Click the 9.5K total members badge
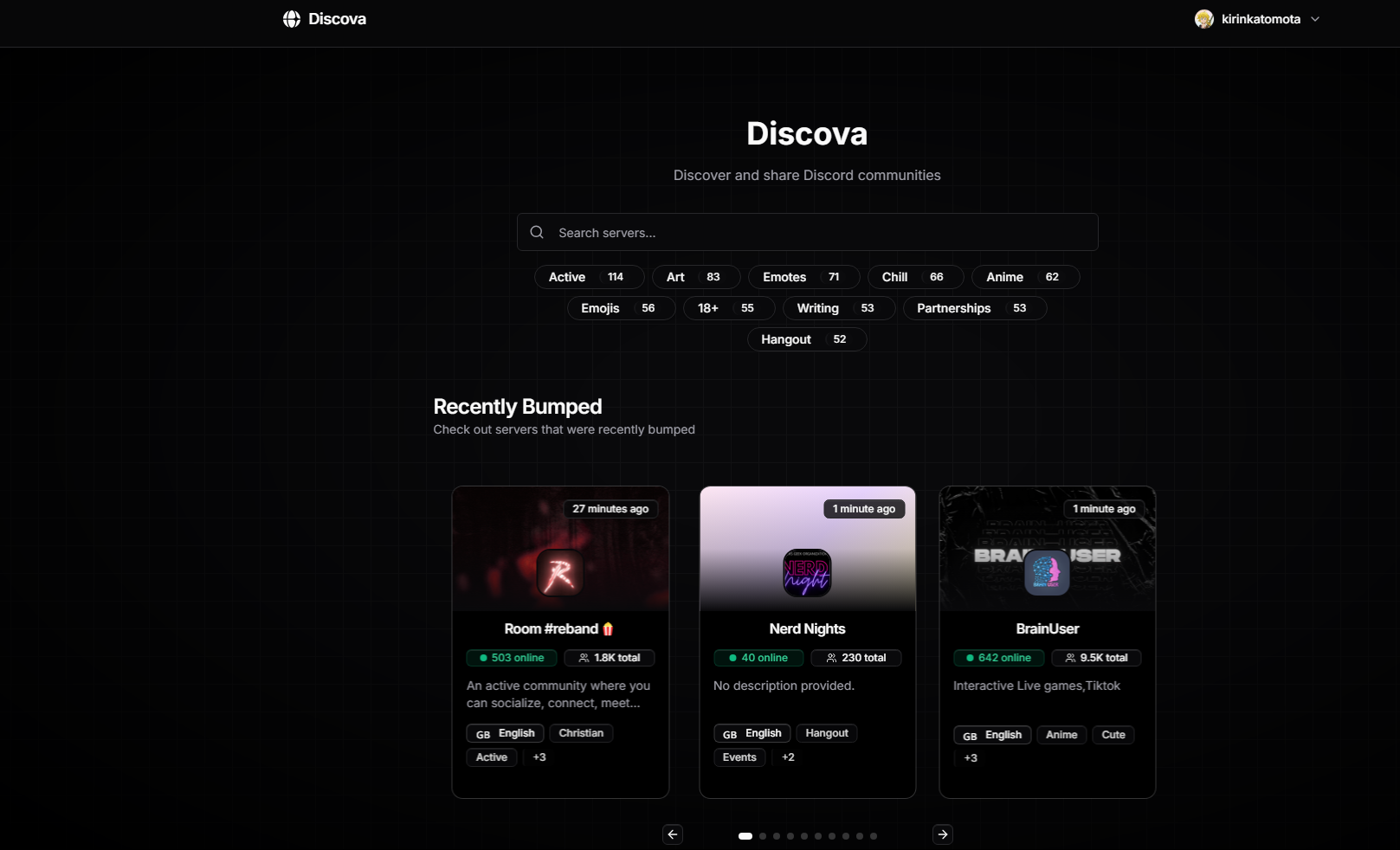Viewport: 1400px width, 850px height. pos(1096,658)
